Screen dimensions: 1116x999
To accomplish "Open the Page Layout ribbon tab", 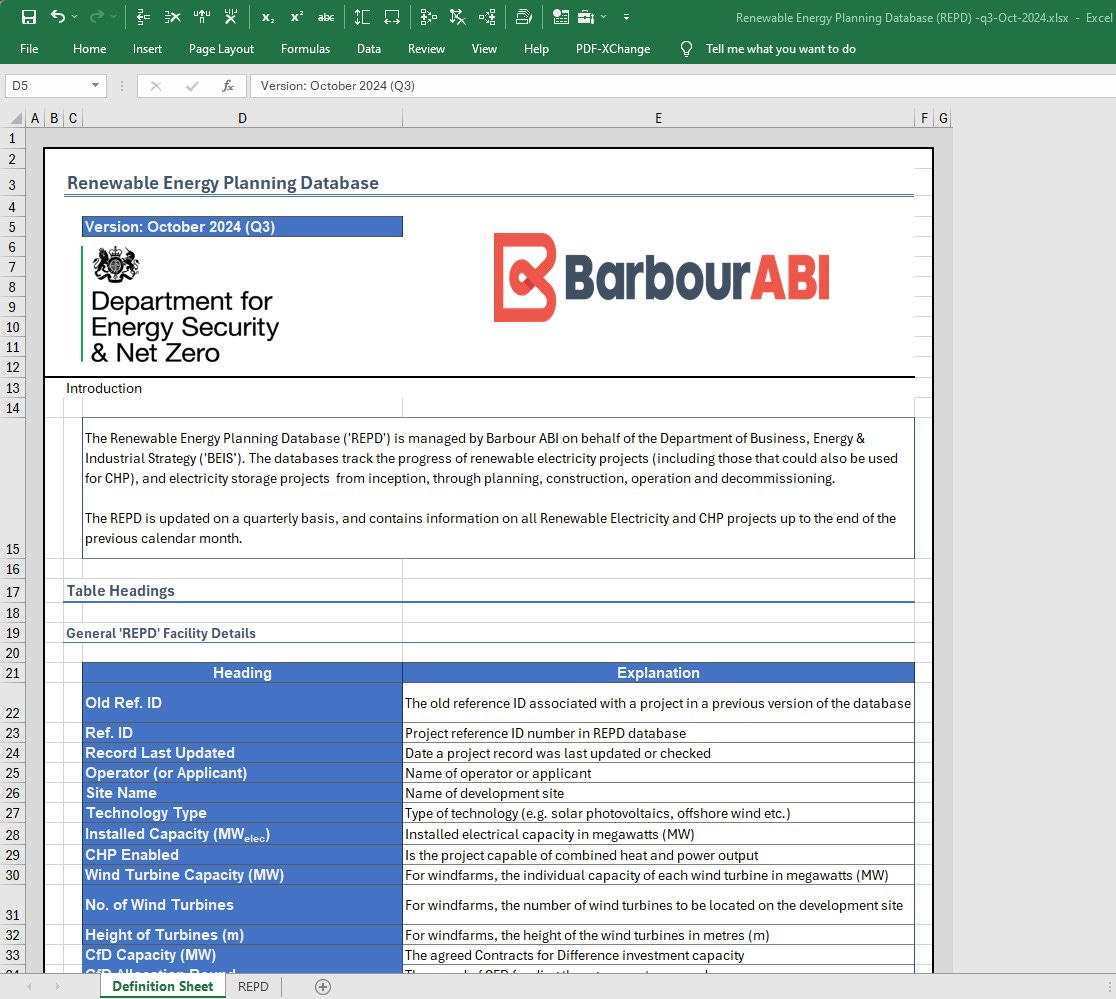I will (221, 49).
